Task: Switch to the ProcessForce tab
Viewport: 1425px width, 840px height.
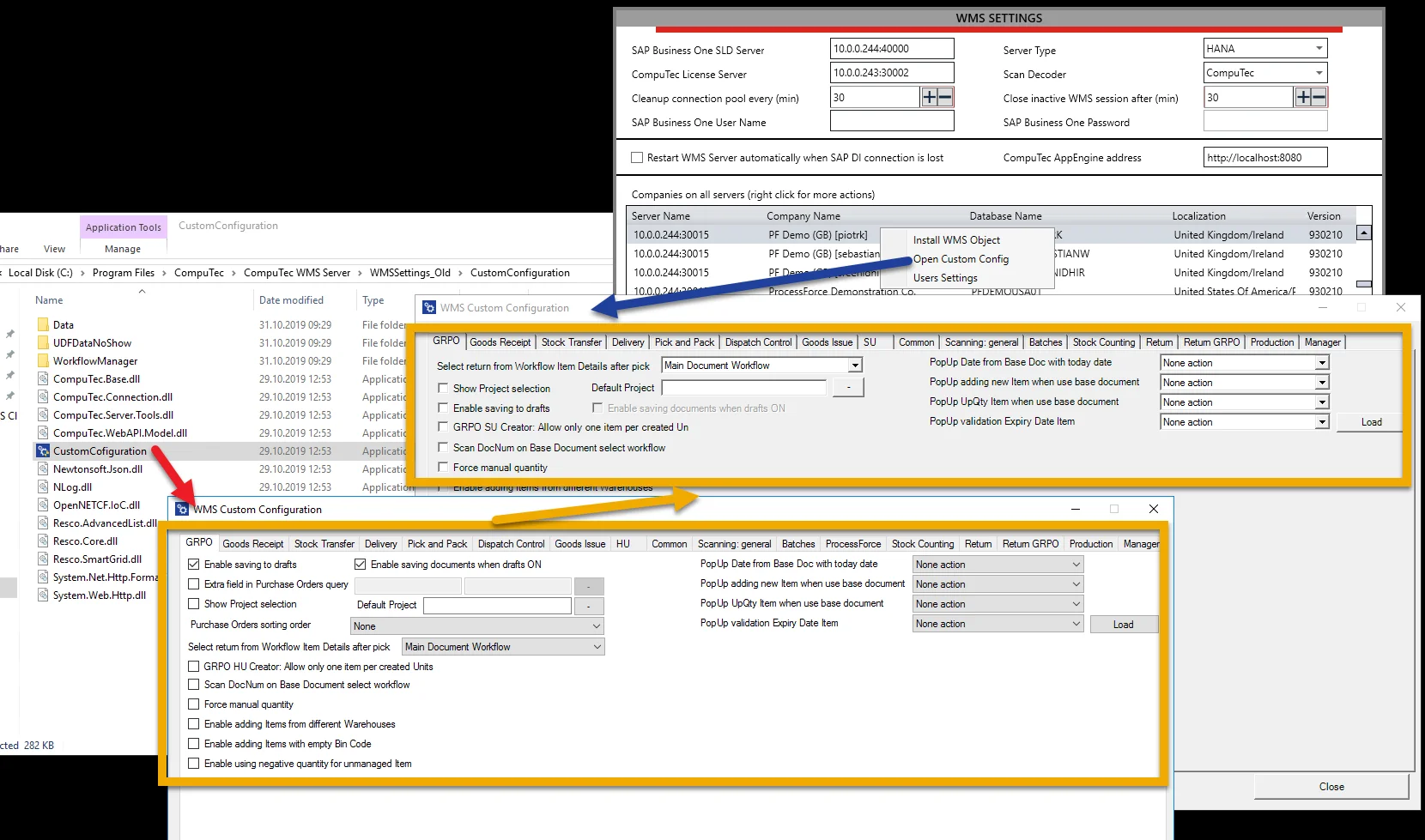Action: [x=852, y=544]
